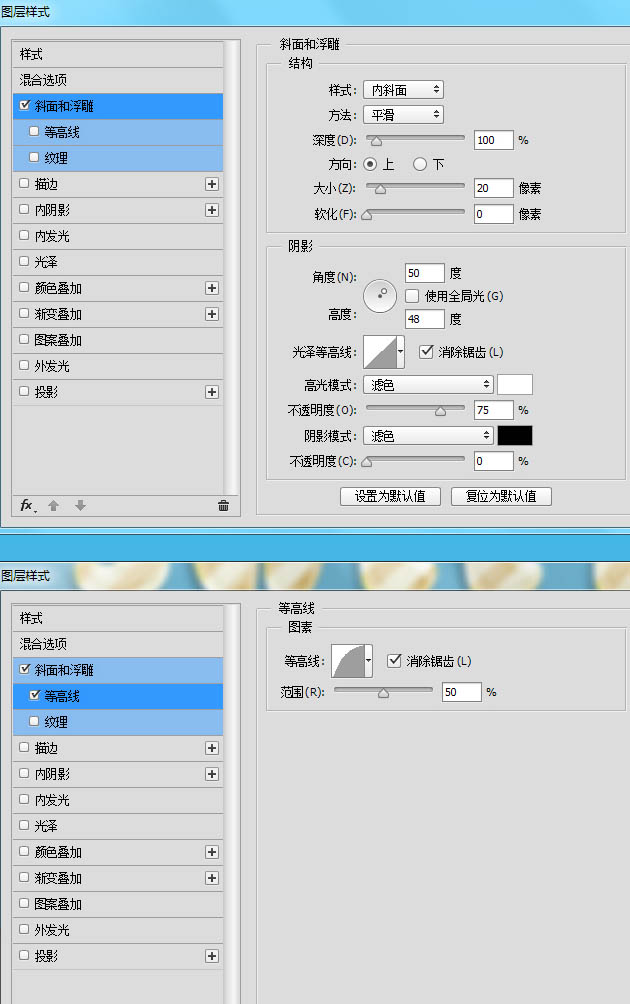Screen dimensions: 630x1004
Task: Check the 使用全局光 checkbox
Action: 412,296
